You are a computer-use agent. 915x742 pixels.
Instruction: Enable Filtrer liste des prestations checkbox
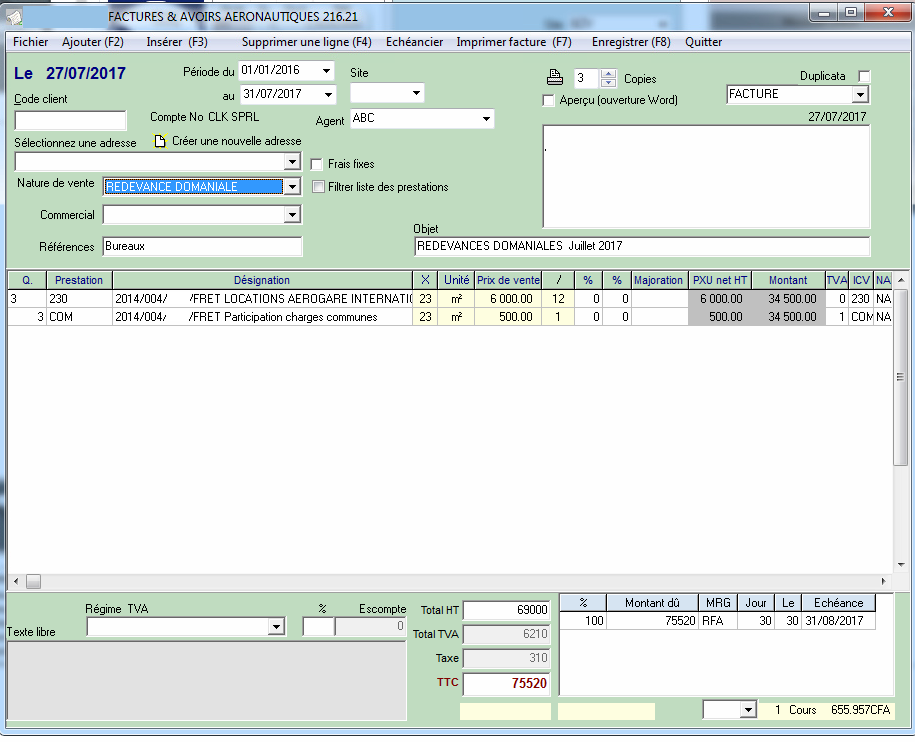pos(318,187)
